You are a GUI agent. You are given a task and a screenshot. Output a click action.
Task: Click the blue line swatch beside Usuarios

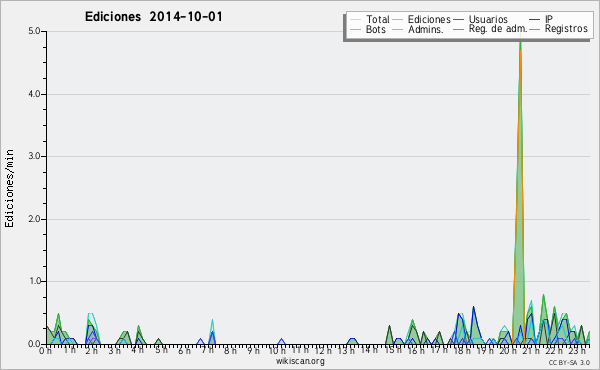(x=458, y=20)
